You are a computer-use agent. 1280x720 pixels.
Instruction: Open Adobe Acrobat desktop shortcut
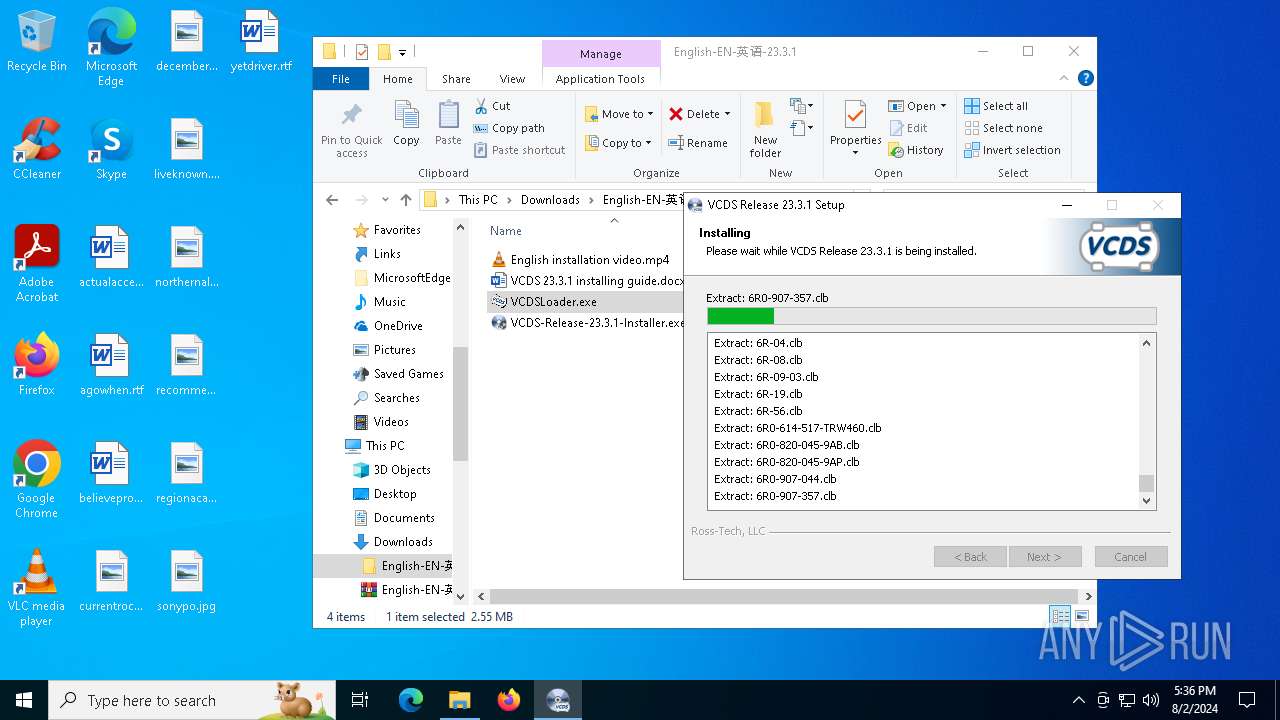click(x=37, y=263)
